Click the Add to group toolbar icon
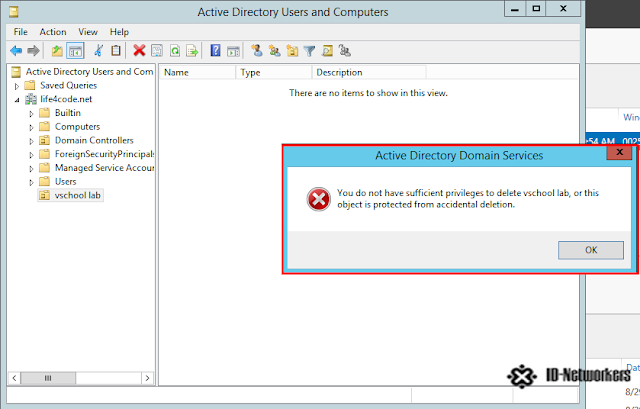This screenshot has width=640, height=409. 345,51
